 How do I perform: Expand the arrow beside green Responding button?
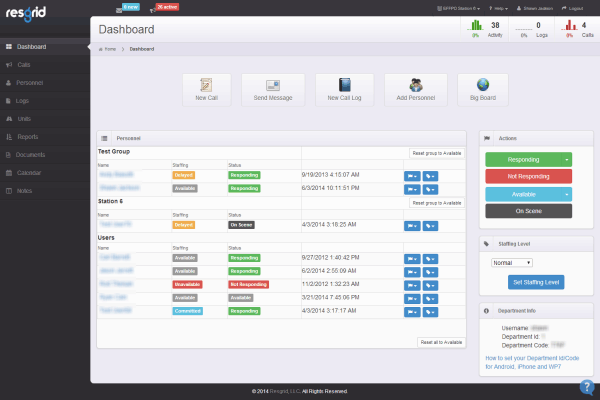pyautogui.click(x=567, y=159)
